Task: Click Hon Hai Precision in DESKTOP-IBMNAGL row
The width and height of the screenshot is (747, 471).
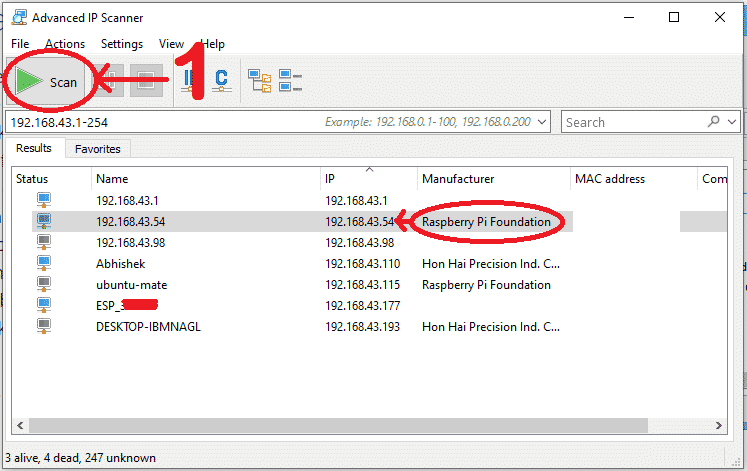Action: [491, 327]
